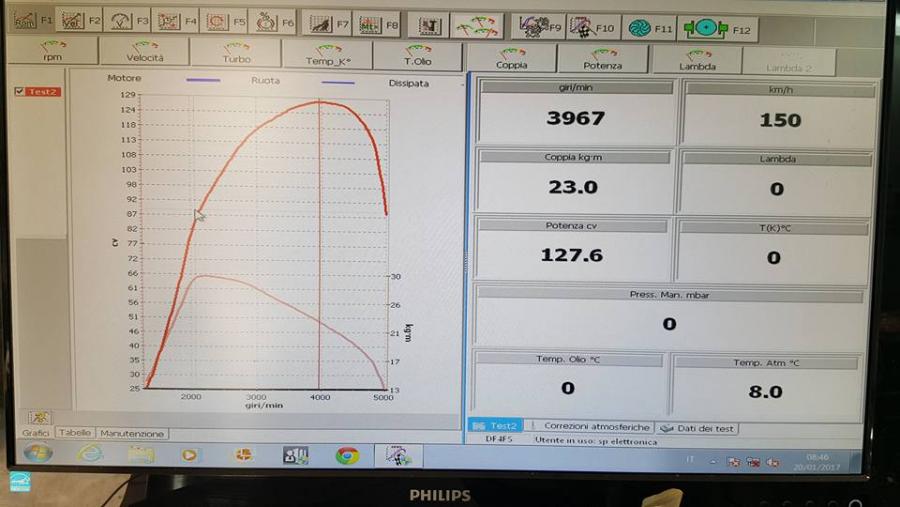The image size is (900, 507).
Task: Select the F12 green roller icon
Action: point(716,29)
